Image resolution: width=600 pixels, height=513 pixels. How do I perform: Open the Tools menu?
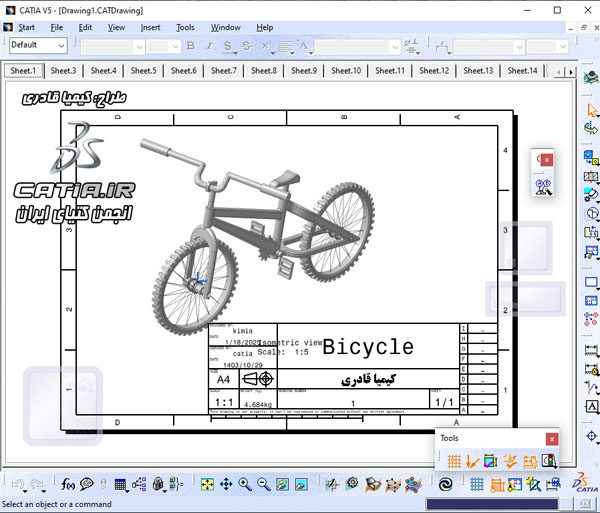click(x=185, y=28)
